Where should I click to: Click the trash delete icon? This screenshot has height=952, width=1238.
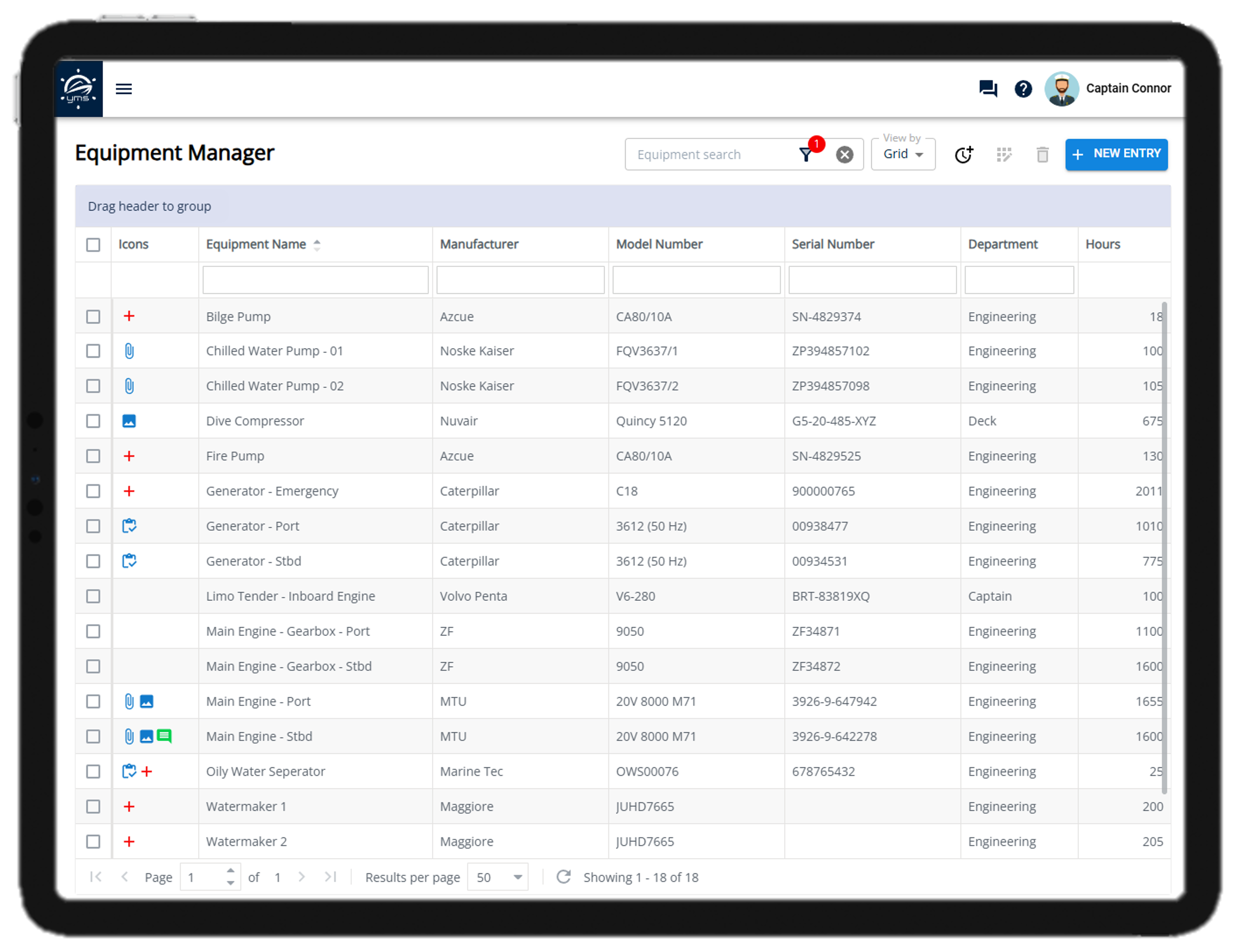pyautogui.click(x=1042, y=155)
